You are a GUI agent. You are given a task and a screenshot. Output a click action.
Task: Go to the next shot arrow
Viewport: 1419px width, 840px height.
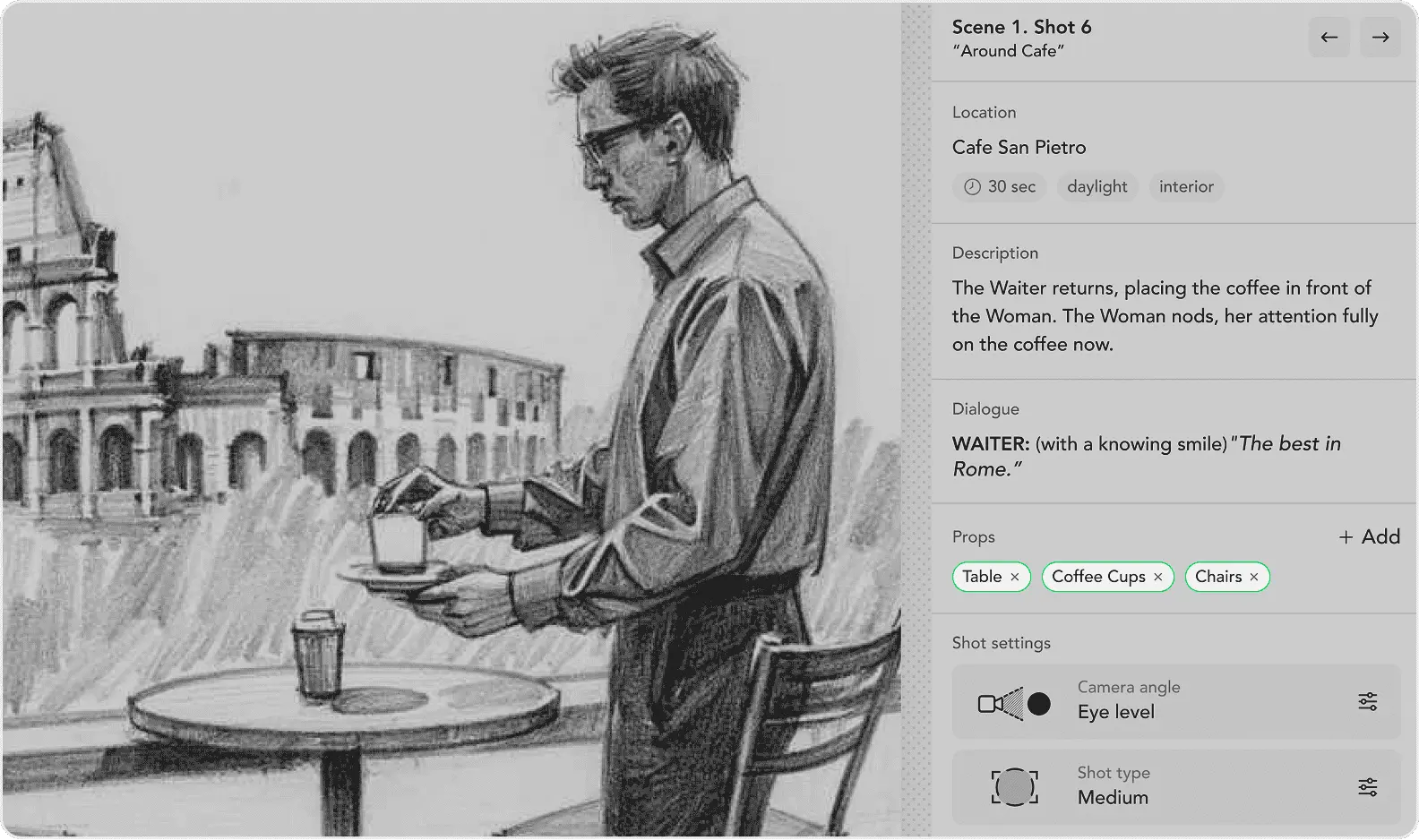point(1380,38)
